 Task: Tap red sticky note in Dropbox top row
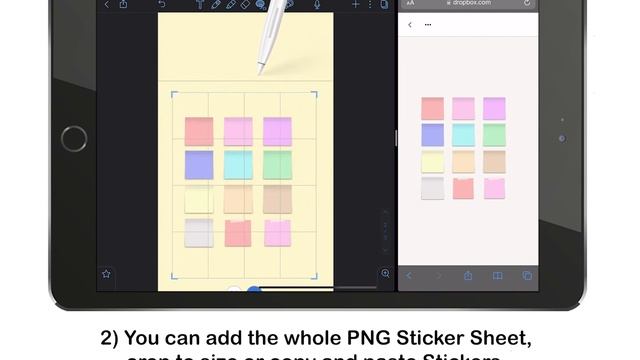tap(433, 109)
